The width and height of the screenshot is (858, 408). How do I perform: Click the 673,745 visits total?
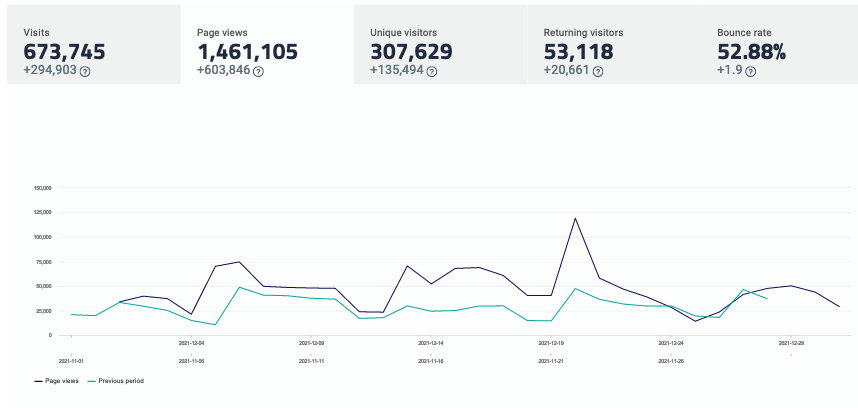[x=65, y=52]
